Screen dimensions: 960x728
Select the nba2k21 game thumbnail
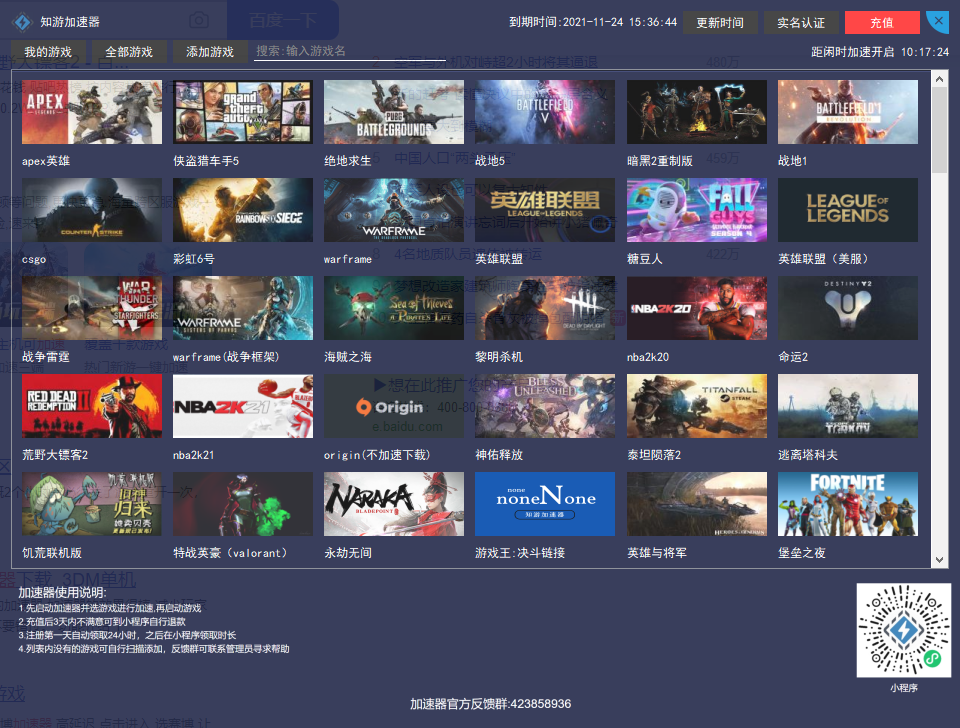click(243, 406)
